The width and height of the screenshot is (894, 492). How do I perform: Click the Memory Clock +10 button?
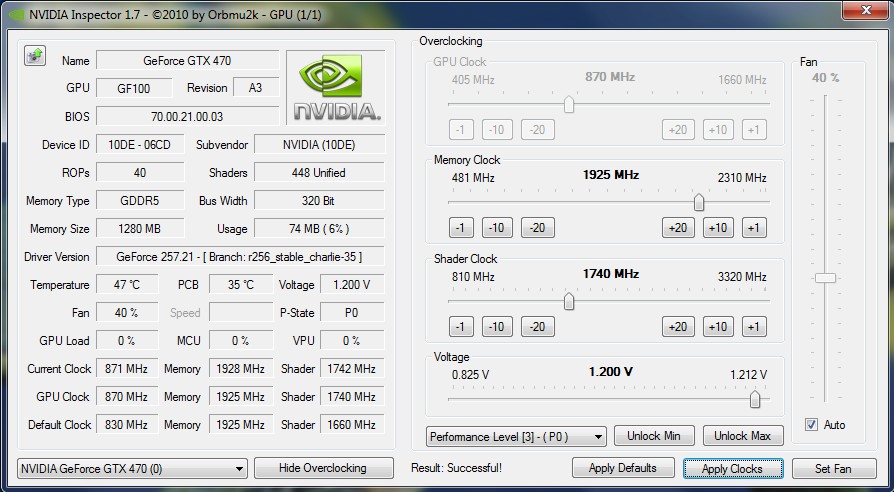tap(718, 228)
